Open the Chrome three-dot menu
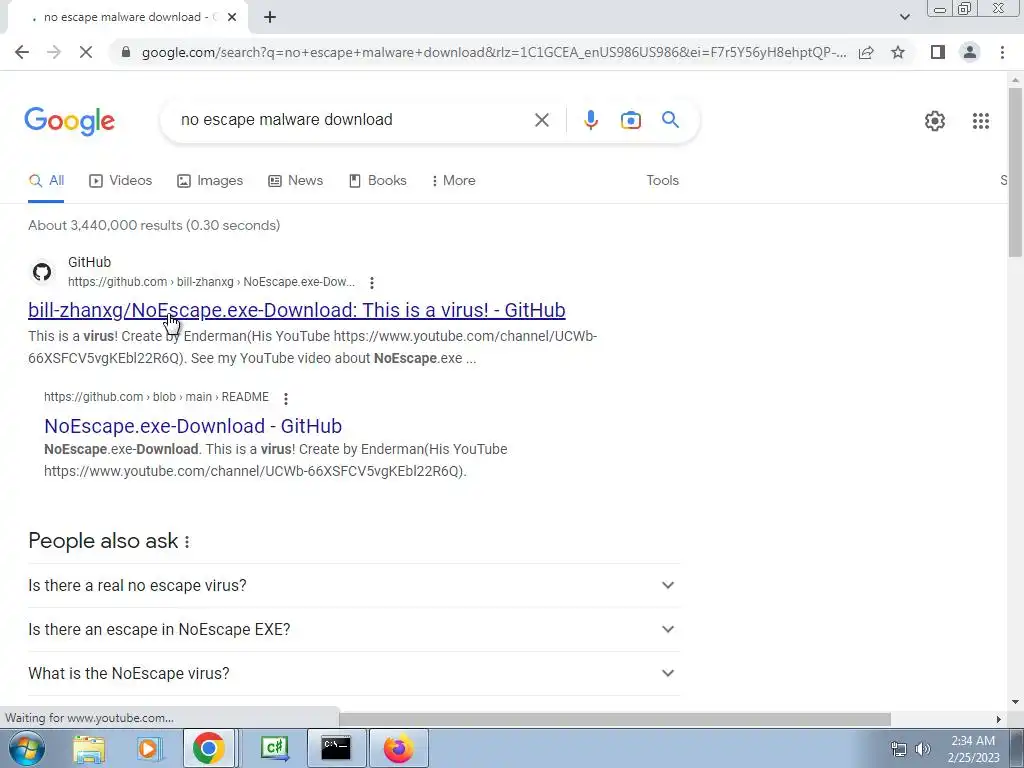 click(1002, 52)
